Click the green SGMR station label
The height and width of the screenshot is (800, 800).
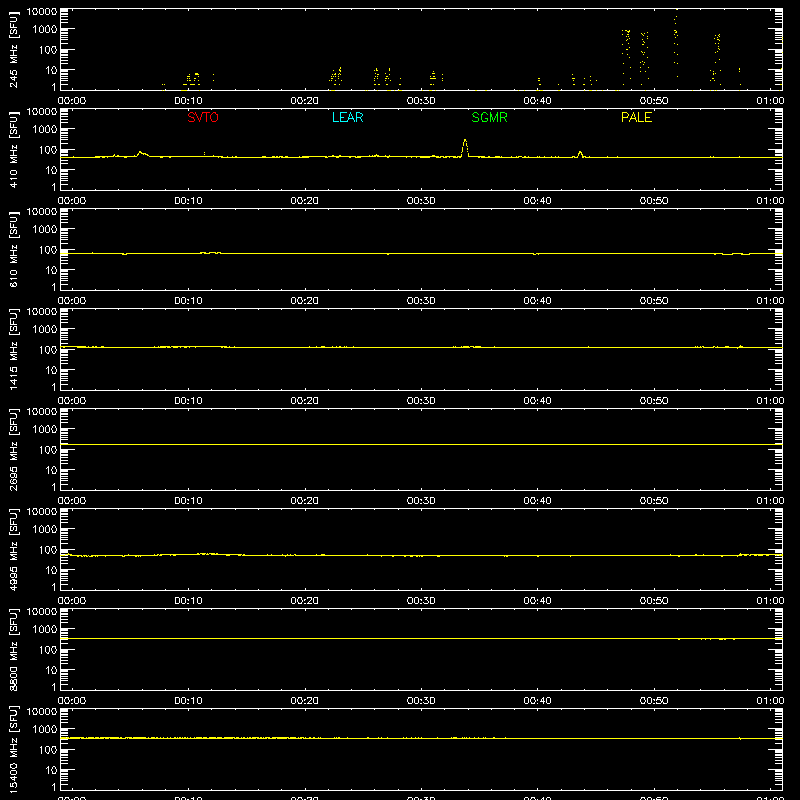pos(489,117)
